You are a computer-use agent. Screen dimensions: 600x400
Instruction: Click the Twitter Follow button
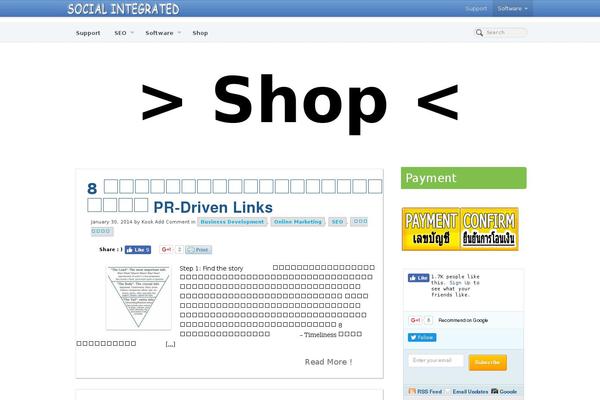point(422,337)
